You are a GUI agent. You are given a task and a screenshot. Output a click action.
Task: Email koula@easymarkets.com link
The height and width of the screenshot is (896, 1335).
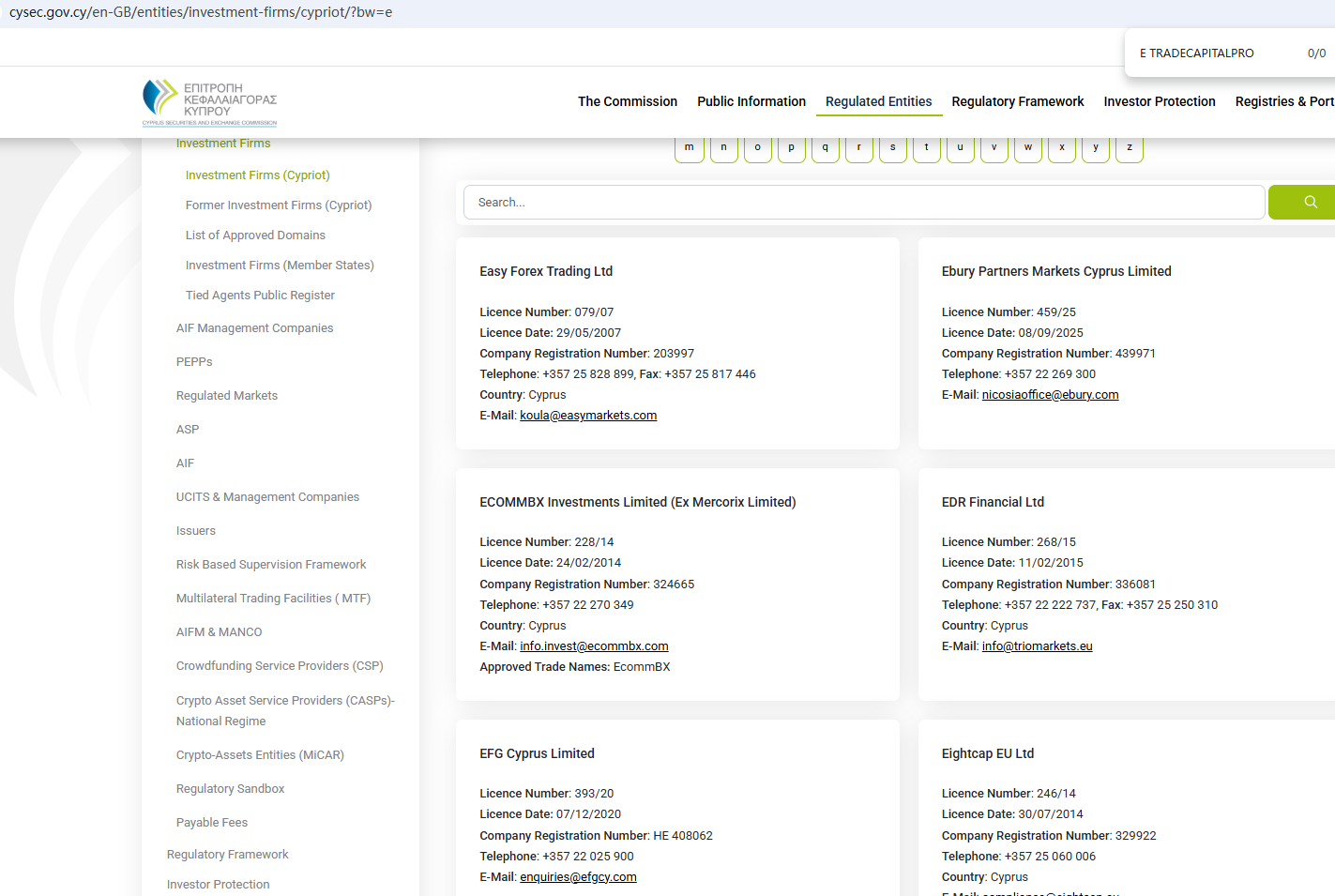click(x=588, y=416)
